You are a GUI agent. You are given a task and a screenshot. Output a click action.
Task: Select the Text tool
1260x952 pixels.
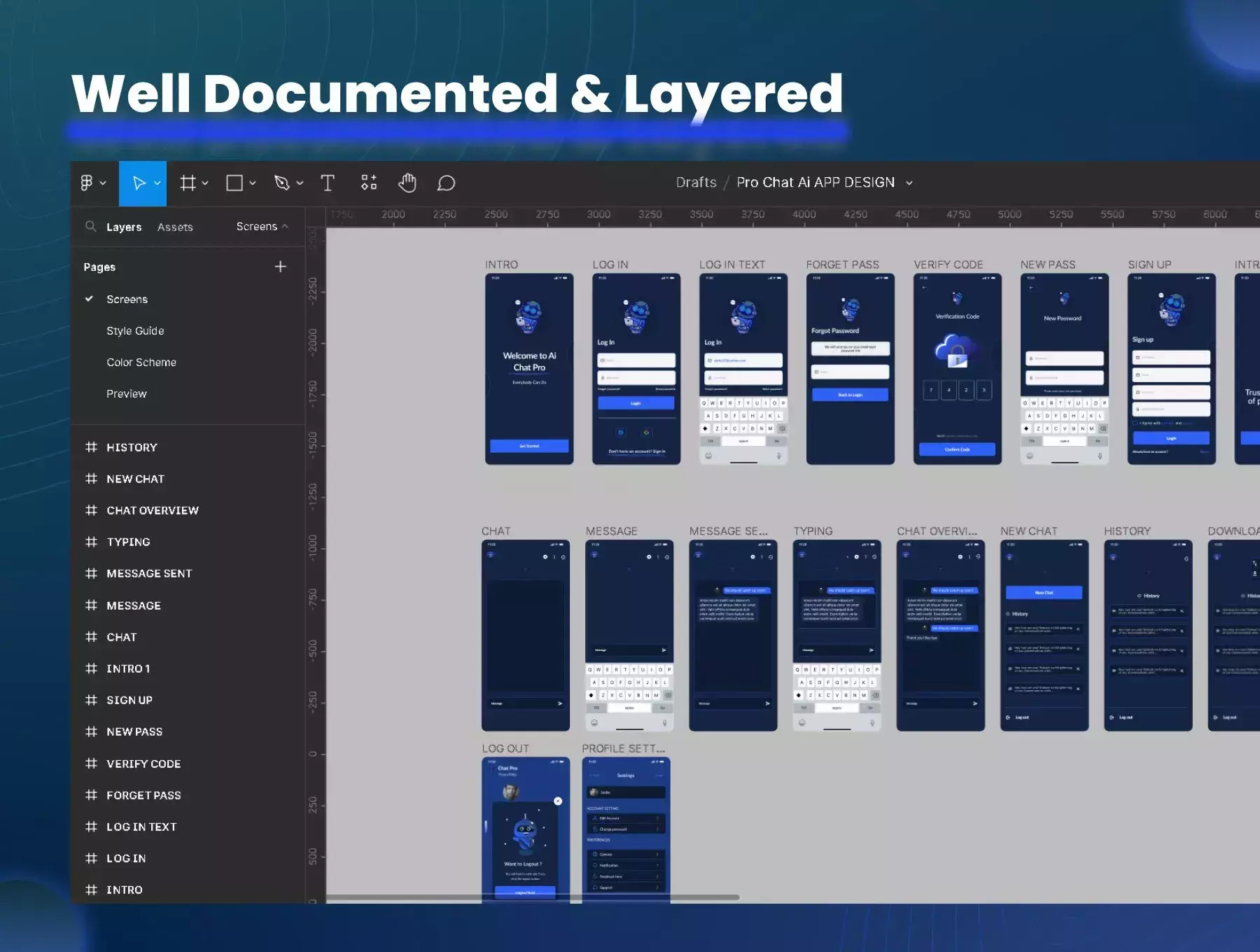[327, 183]
